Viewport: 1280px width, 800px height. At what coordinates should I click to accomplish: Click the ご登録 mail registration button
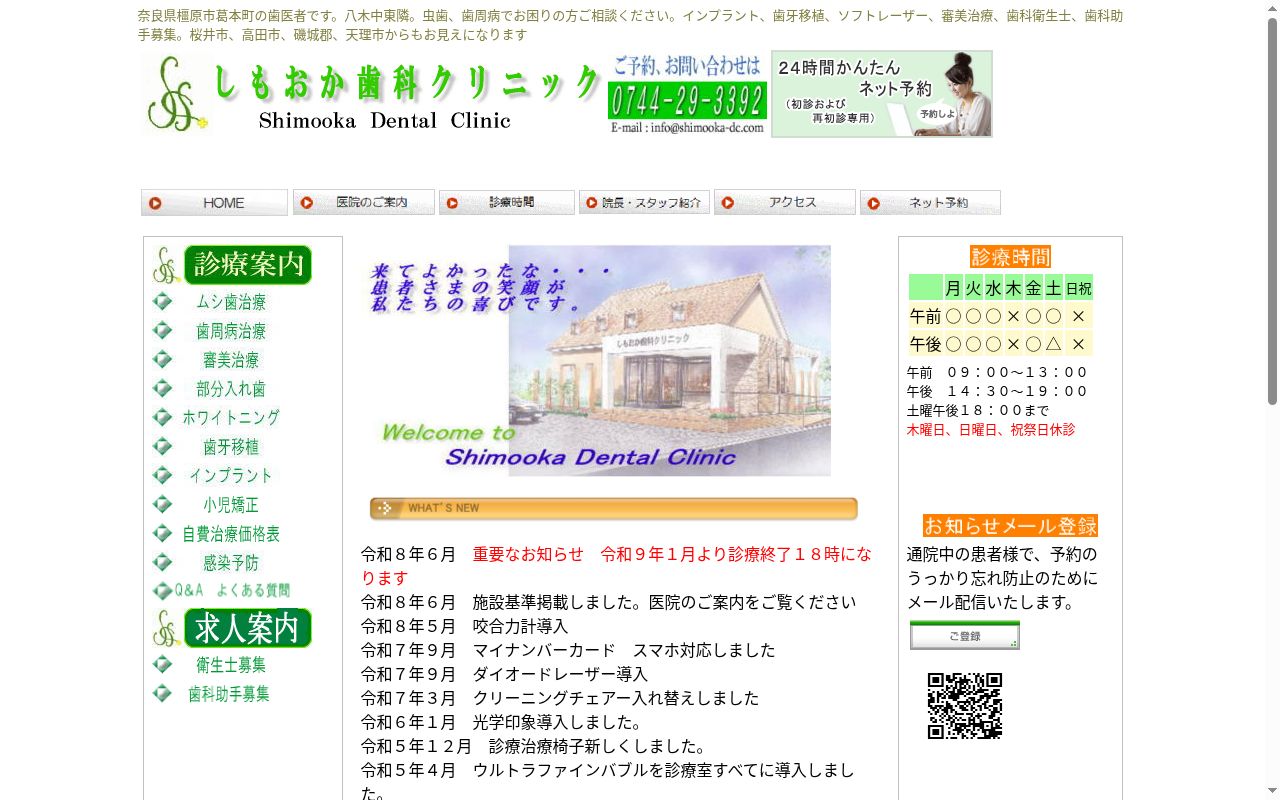pyautogui.click(x=965, y=636)
